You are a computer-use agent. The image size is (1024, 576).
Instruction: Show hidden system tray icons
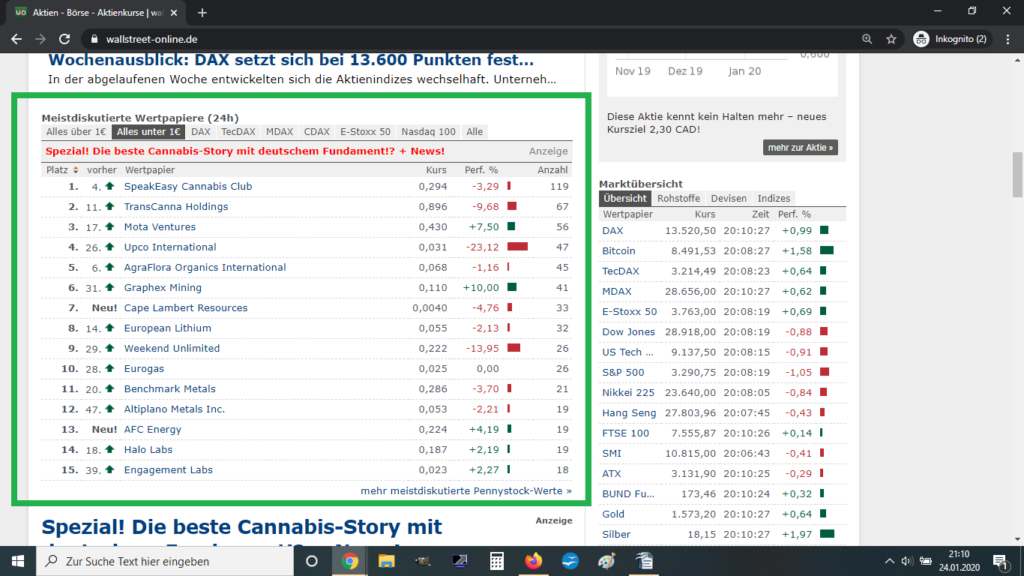point(889,561)
